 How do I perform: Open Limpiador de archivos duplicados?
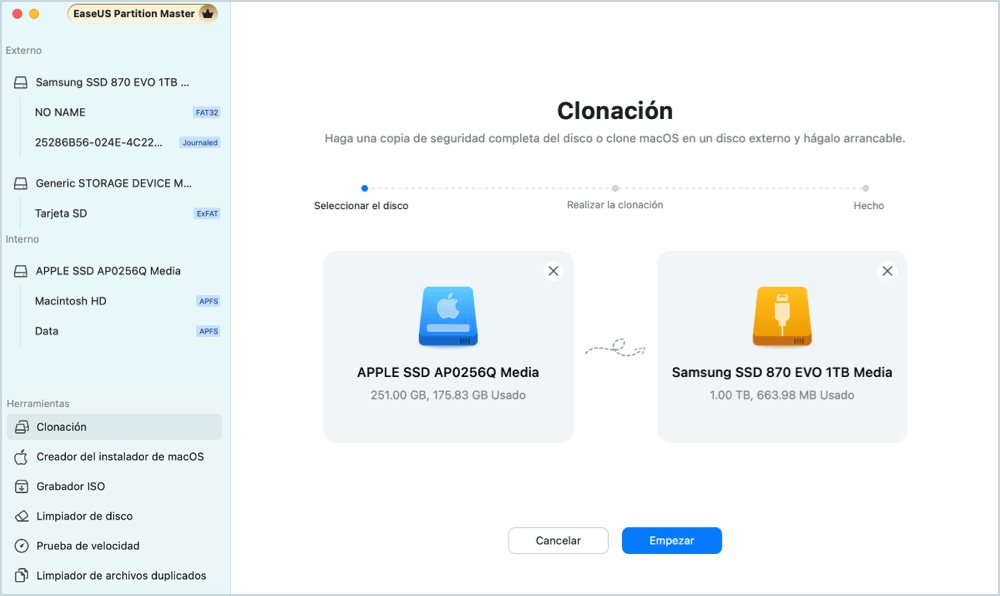point(114,576)
